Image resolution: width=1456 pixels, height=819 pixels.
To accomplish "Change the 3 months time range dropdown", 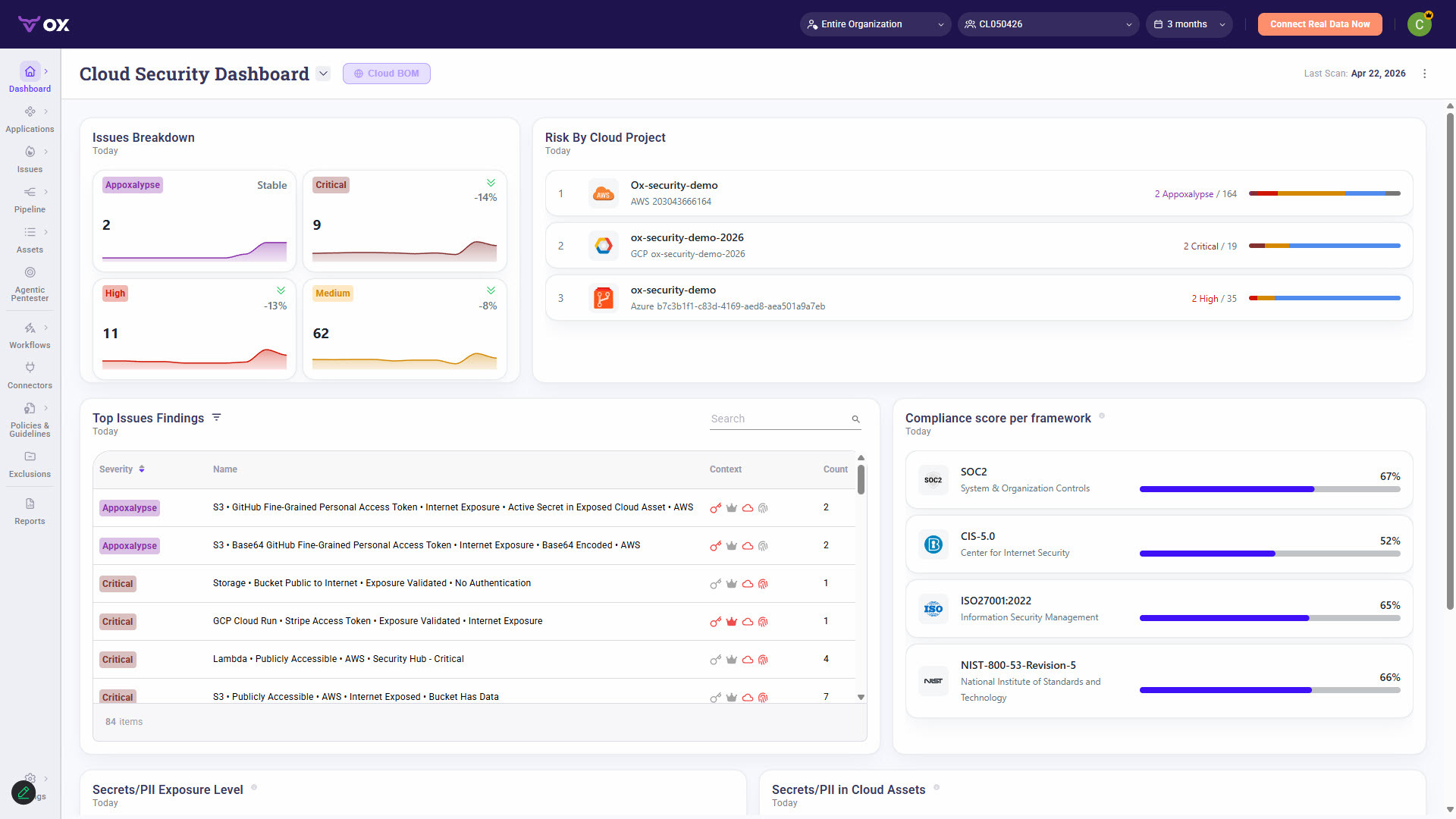I will tap(1188, 24).
